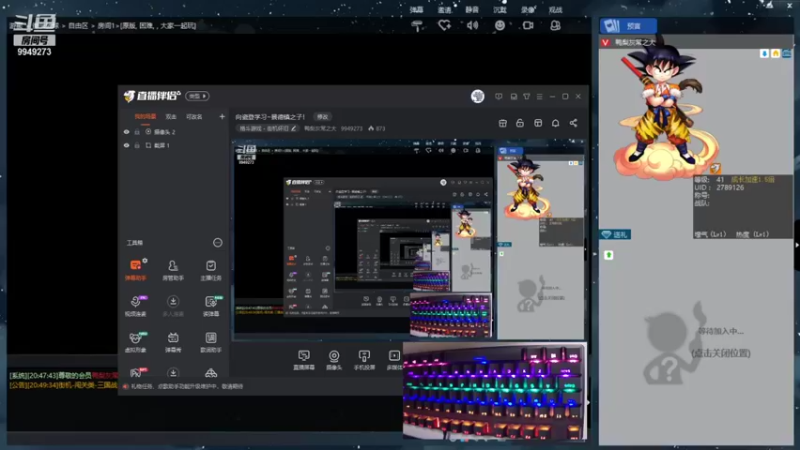Click the share icon in stream toolbar

[x=573, y=123]
